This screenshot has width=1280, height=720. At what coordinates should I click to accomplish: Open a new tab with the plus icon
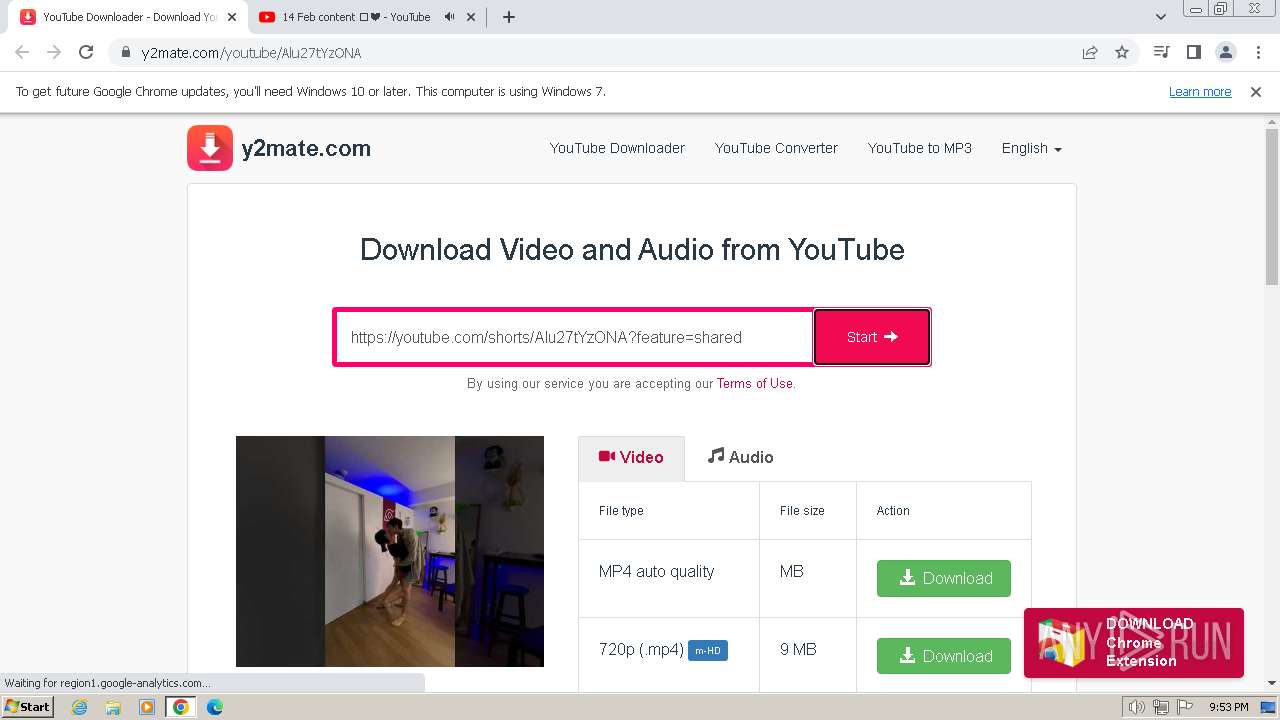coord(508,17)
